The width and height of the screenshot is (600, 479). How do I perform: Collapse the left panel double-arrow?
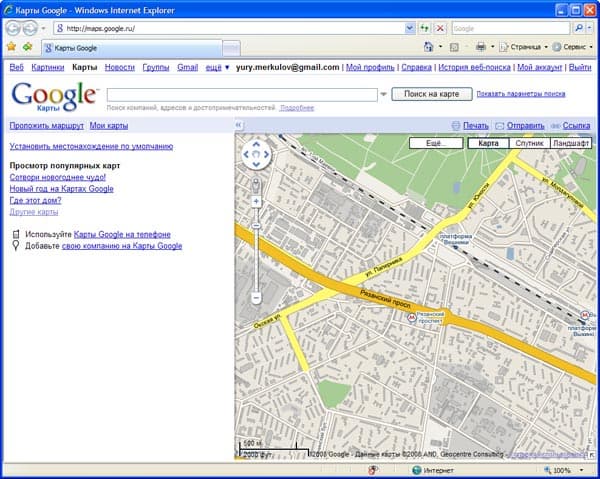[238, 125]
